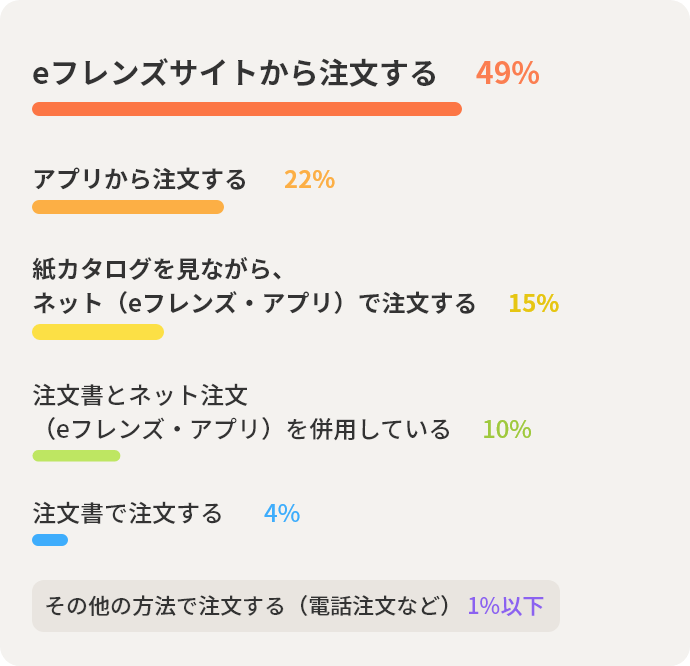
Task: Select ネット（eフレンズ・アプリ）で注文する text
Action: click(254, 304)
